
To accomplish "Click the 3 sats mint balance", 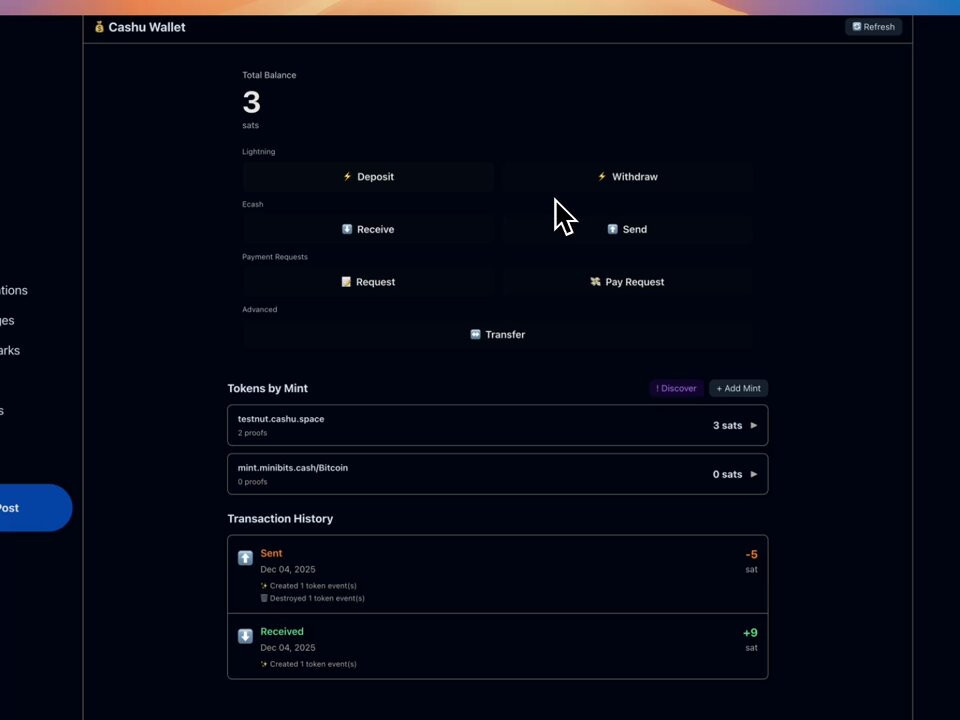I will tap(727, 426).
